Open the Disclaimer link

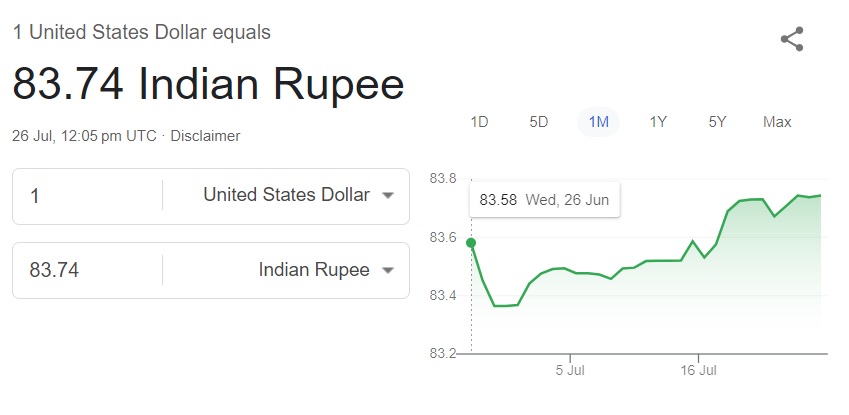tap(205, 136)
